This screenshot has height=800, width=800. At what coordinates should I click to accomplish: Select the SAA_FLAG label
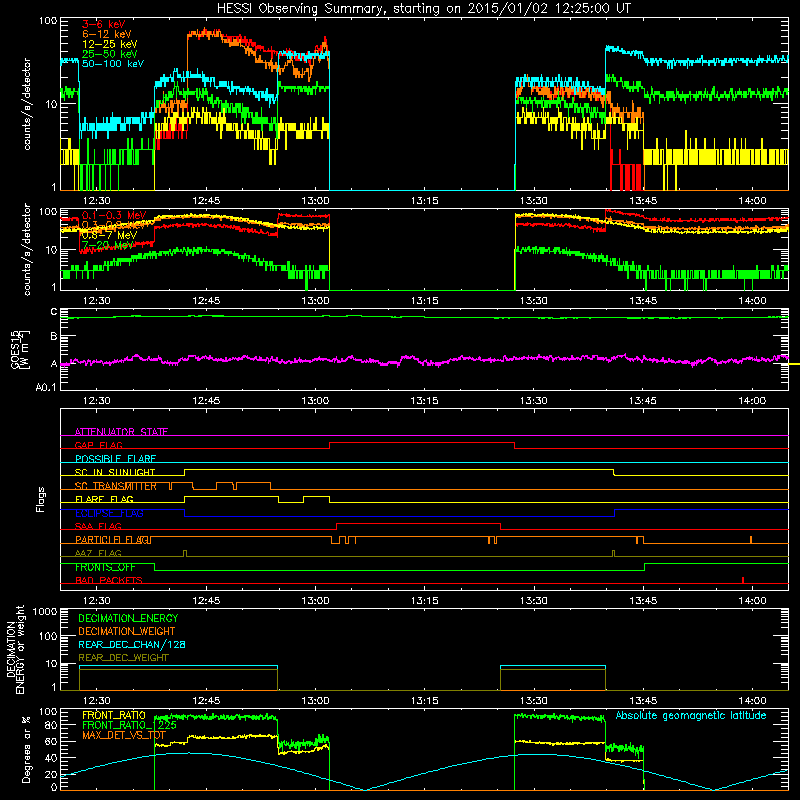pos(98,526)
